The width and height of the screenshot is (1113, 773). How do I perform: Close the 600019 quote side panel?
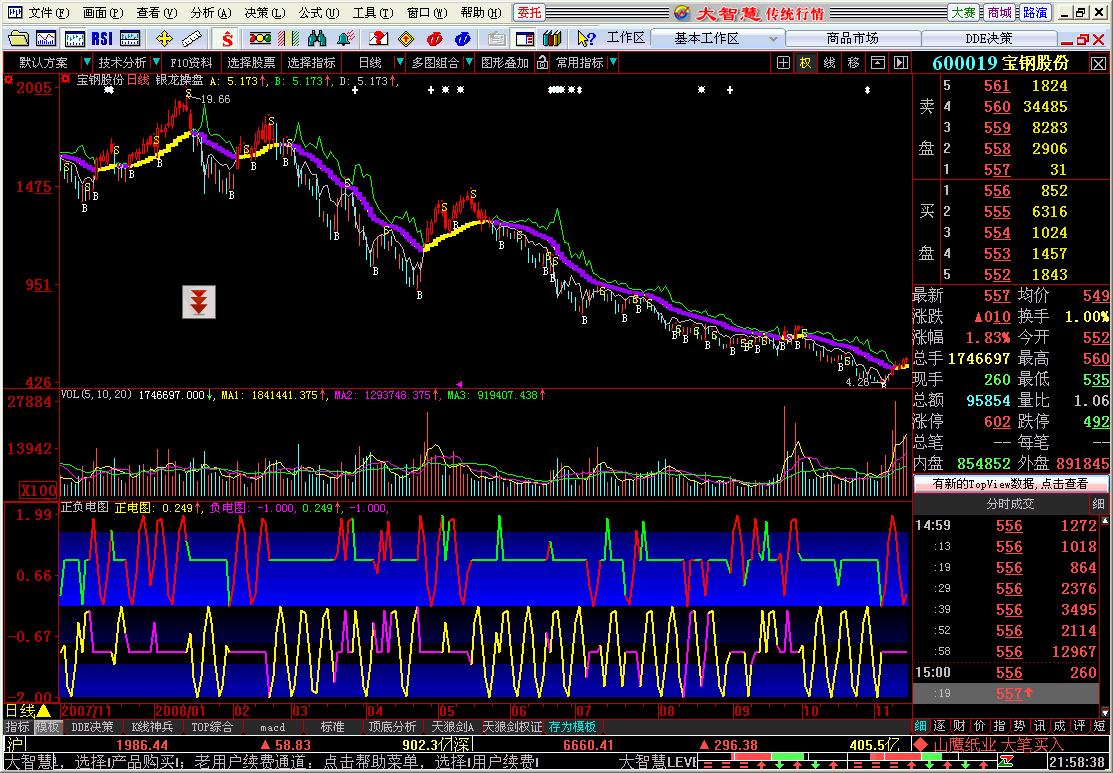coord(1099,63)
